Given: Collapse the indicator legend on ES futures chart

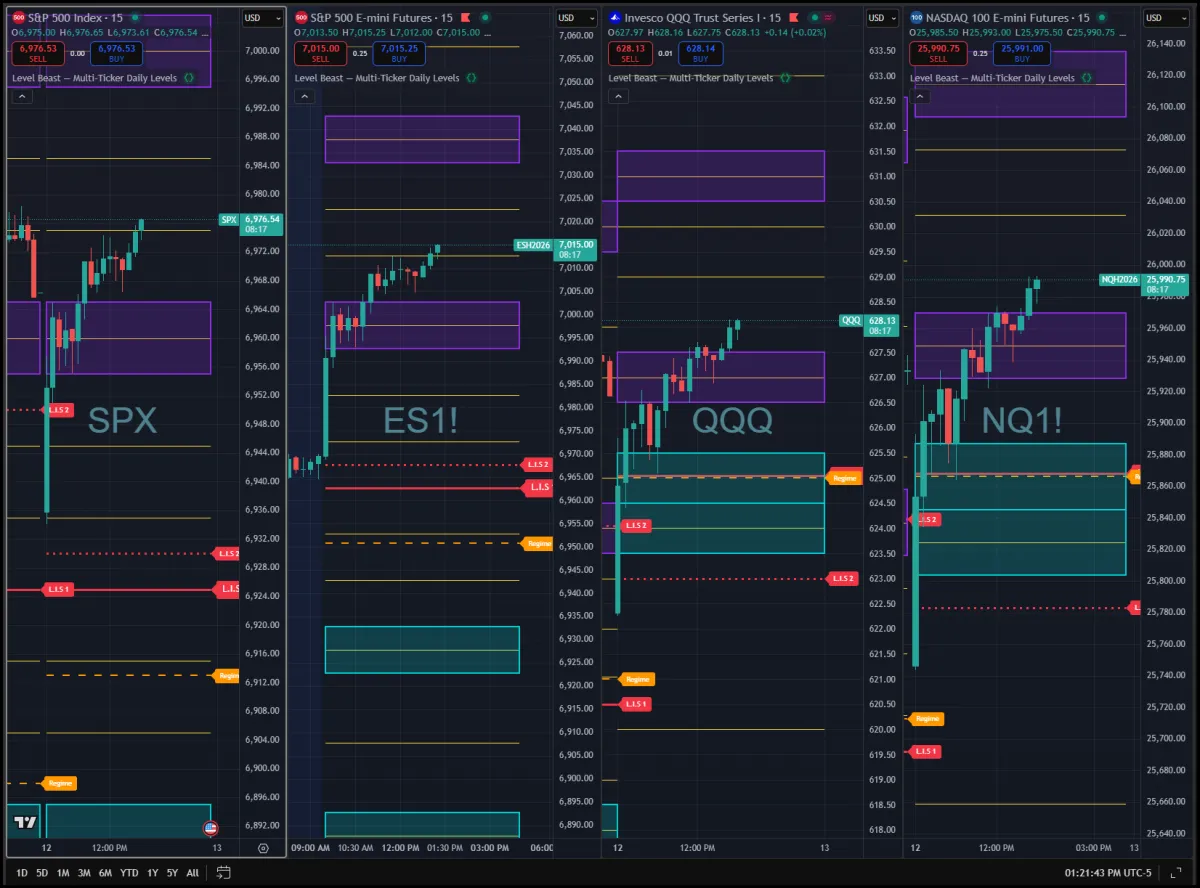Looking at the screenshot, I should click(x=304, y=96).
